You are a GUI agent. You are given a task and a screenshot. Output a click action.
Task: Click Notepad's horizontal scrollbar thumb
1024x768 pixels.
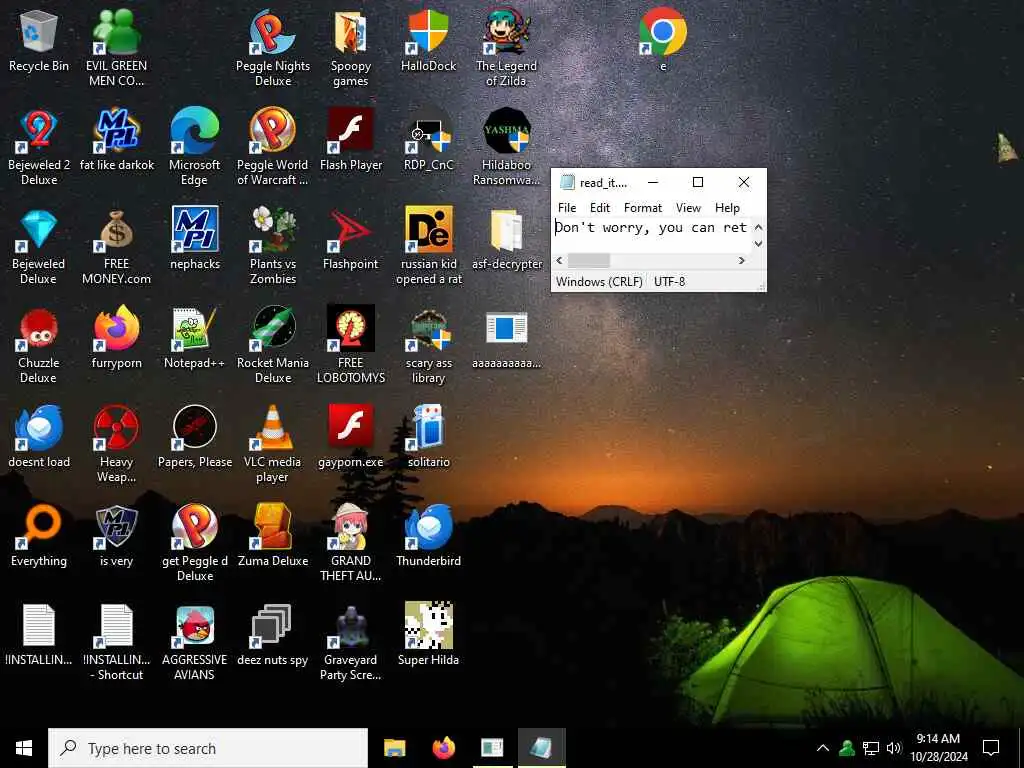[x=588, y=261]
